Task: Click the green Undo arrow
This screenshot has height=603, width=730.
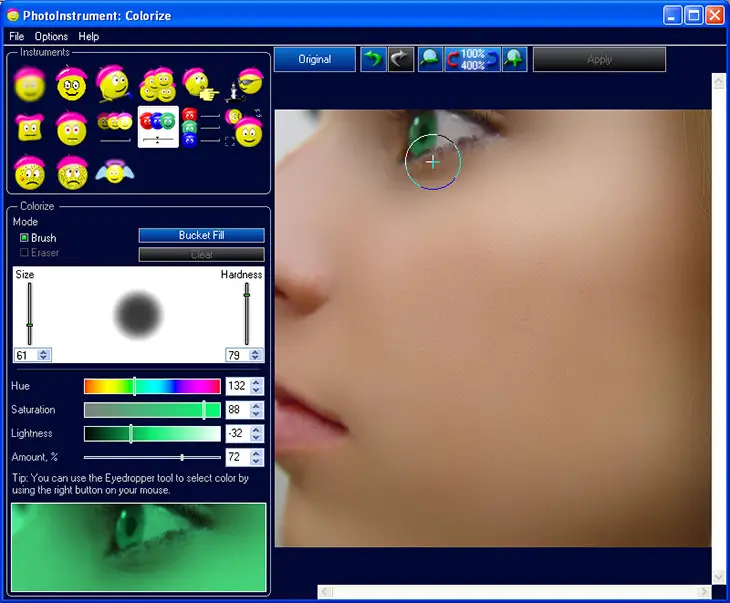Action: pos(373,59)
